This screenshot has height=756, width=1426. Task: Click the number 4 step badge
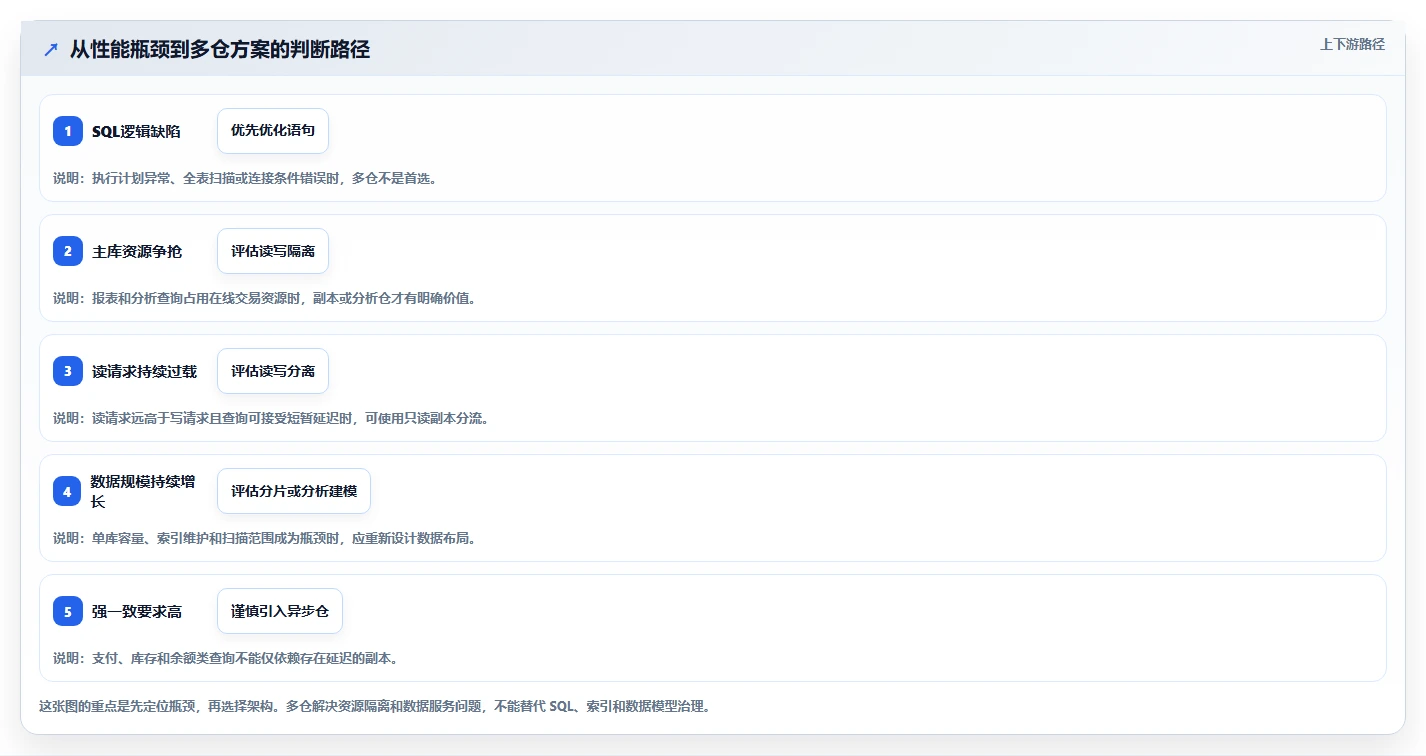(68, 491)
